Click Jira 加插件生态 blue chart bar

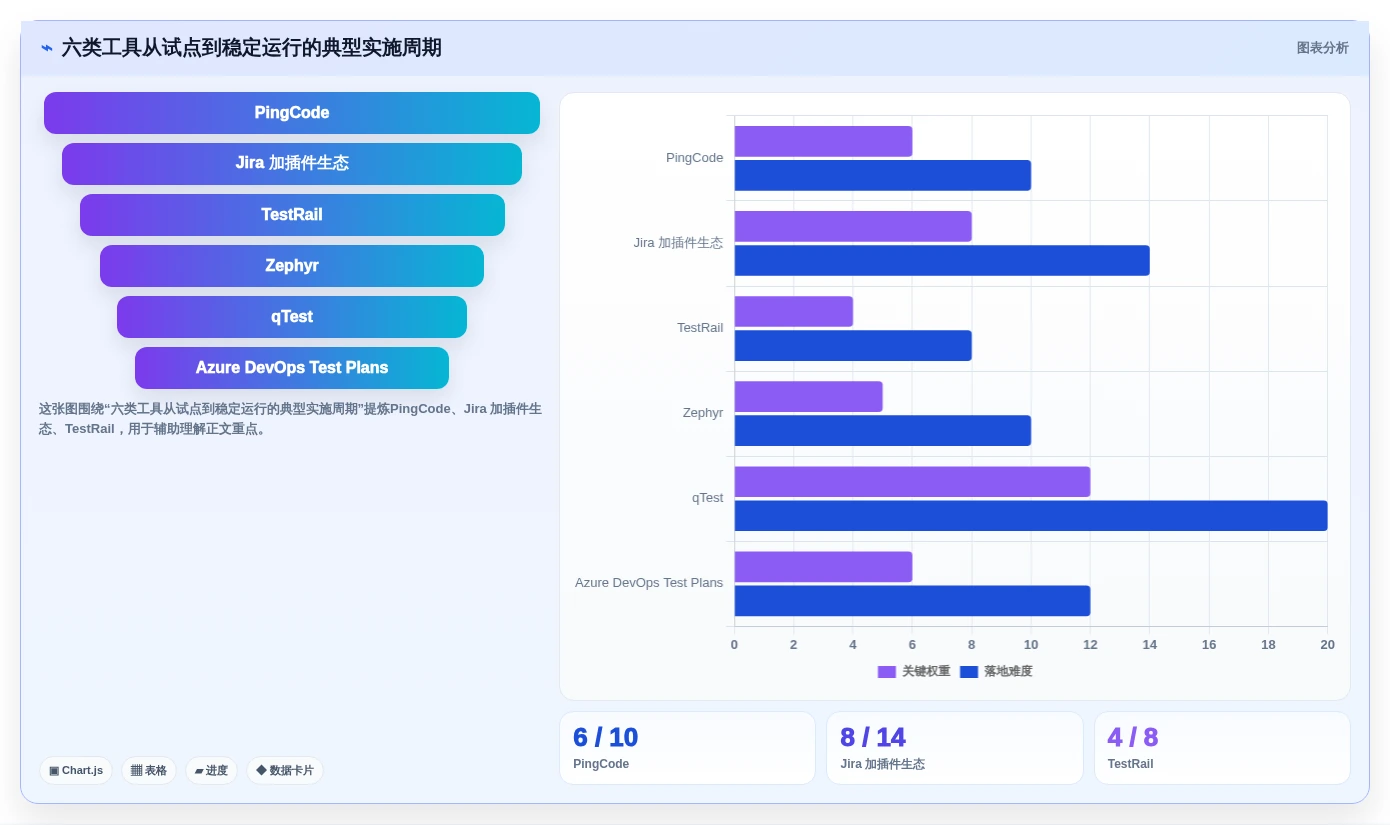(x=942, y=260)
